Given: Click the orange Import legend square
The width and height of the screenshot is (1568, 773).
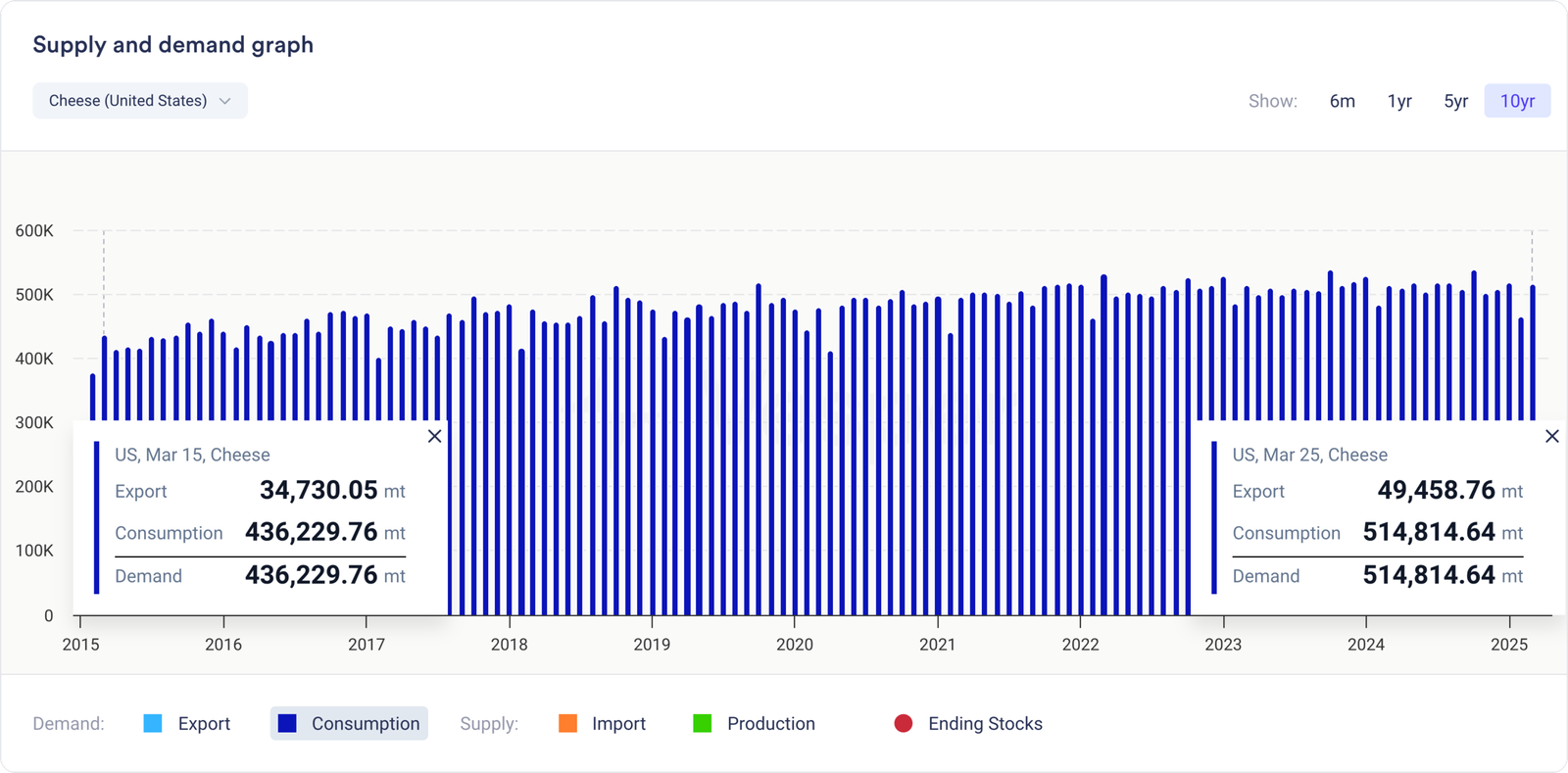Looking at the screenshot, I should pyautogui.click(x=567, y=724).
